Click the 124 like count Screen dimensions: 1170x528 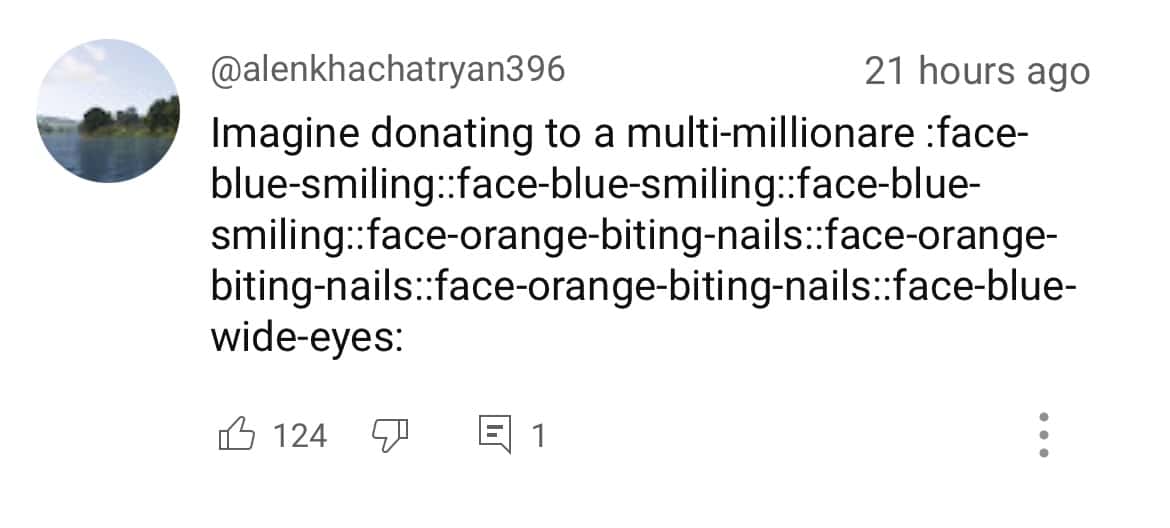(300, 436)
